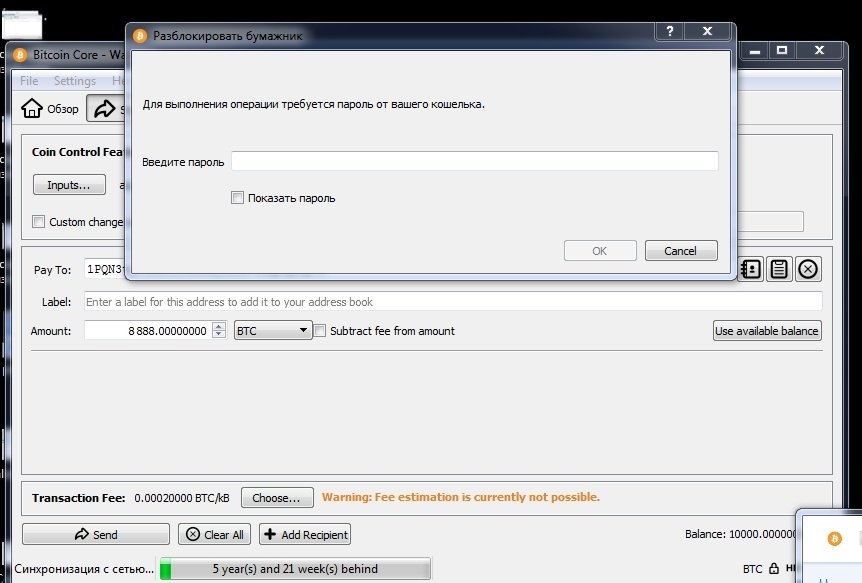Screen dimensions: 862x583
Task: Click the remove recipient X icon
Action: [x=807, y=269]
